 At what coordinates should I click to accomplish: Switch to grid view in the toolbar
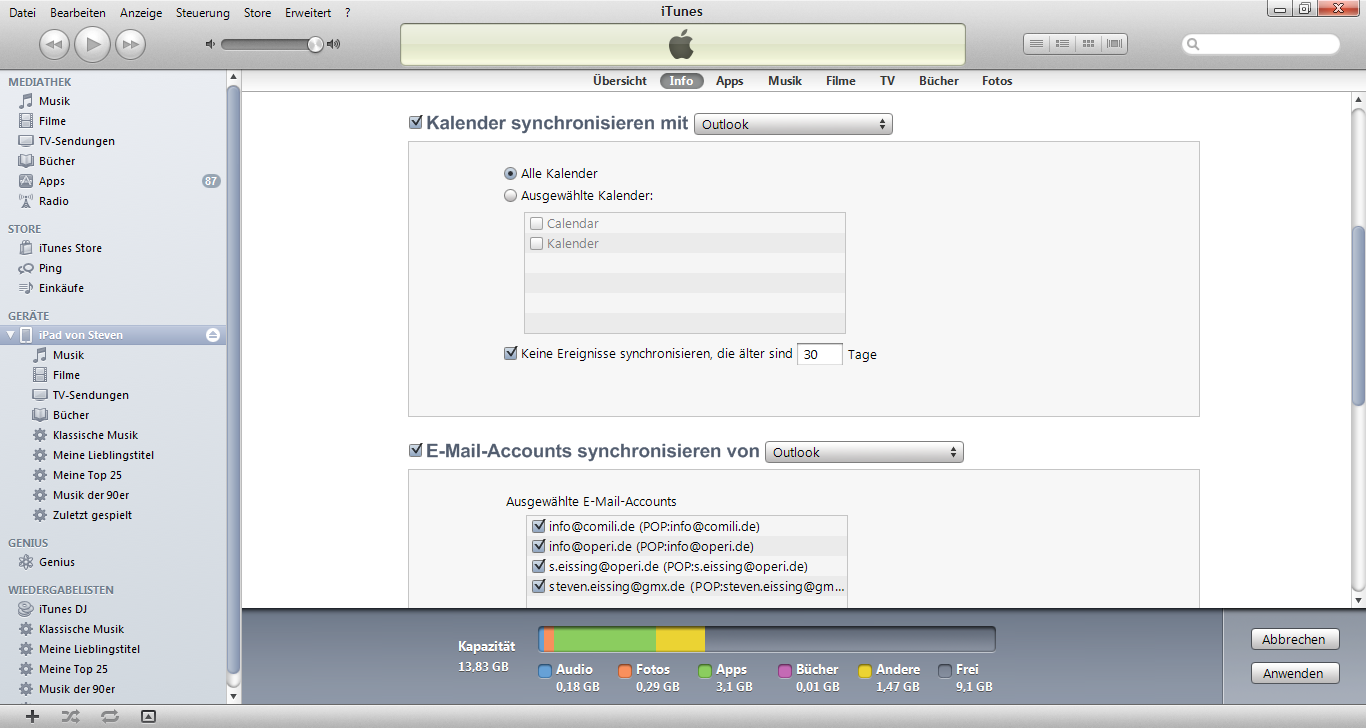[x=1087, y=43]
